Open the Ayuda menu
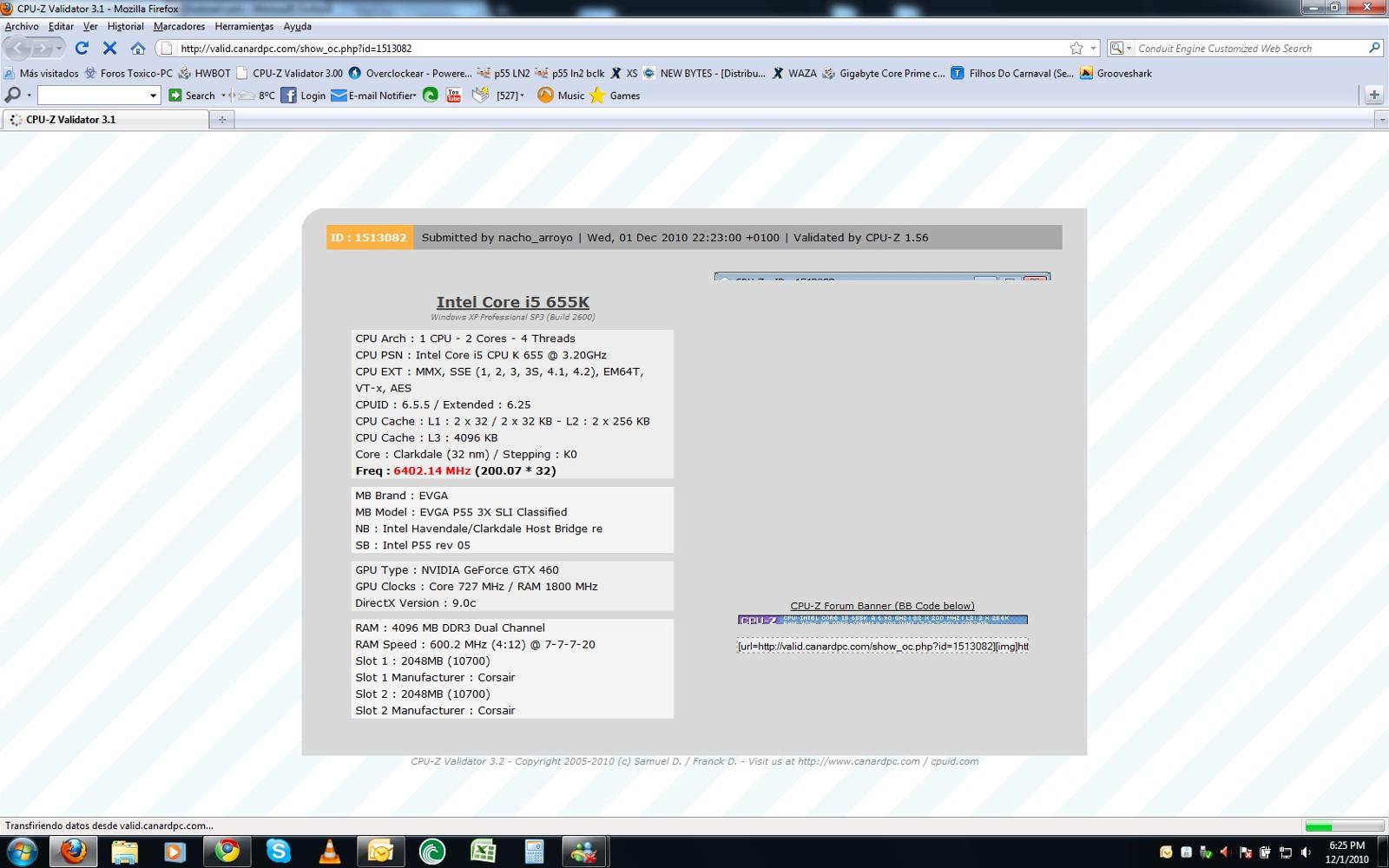The width and height of the screenshot is (1389, 868). [x=297, y=26]
